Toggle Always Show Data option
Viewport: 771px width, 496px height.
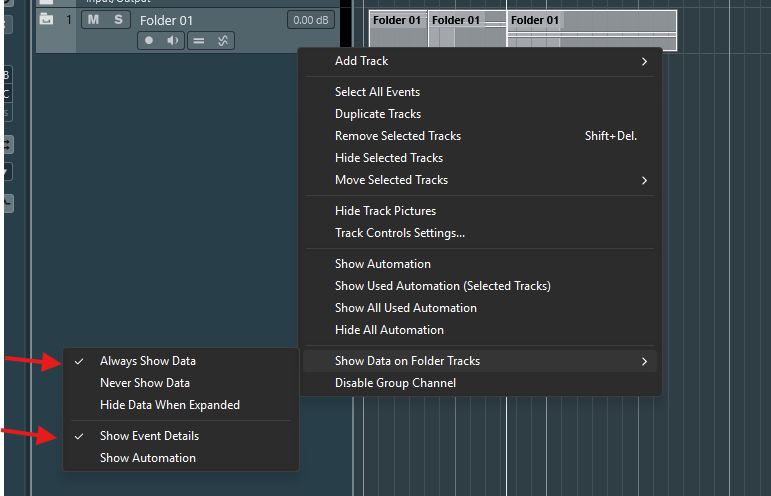coord(181,361)
